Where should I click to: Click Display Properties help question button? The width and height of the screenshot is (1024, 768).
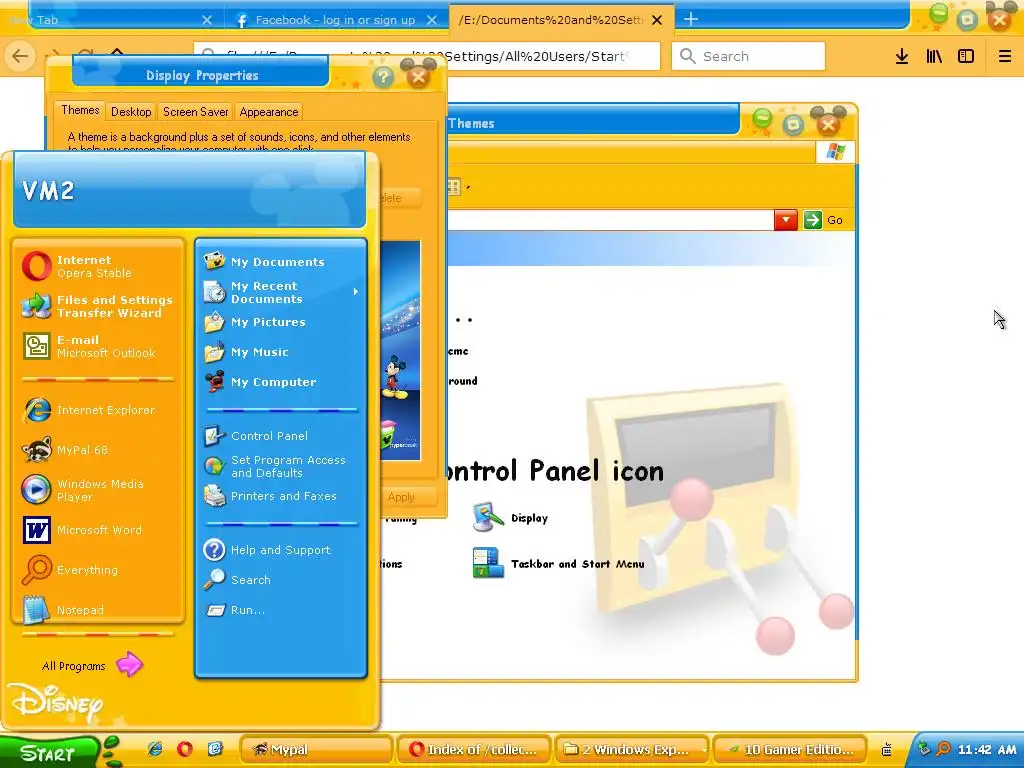point(383,77)
